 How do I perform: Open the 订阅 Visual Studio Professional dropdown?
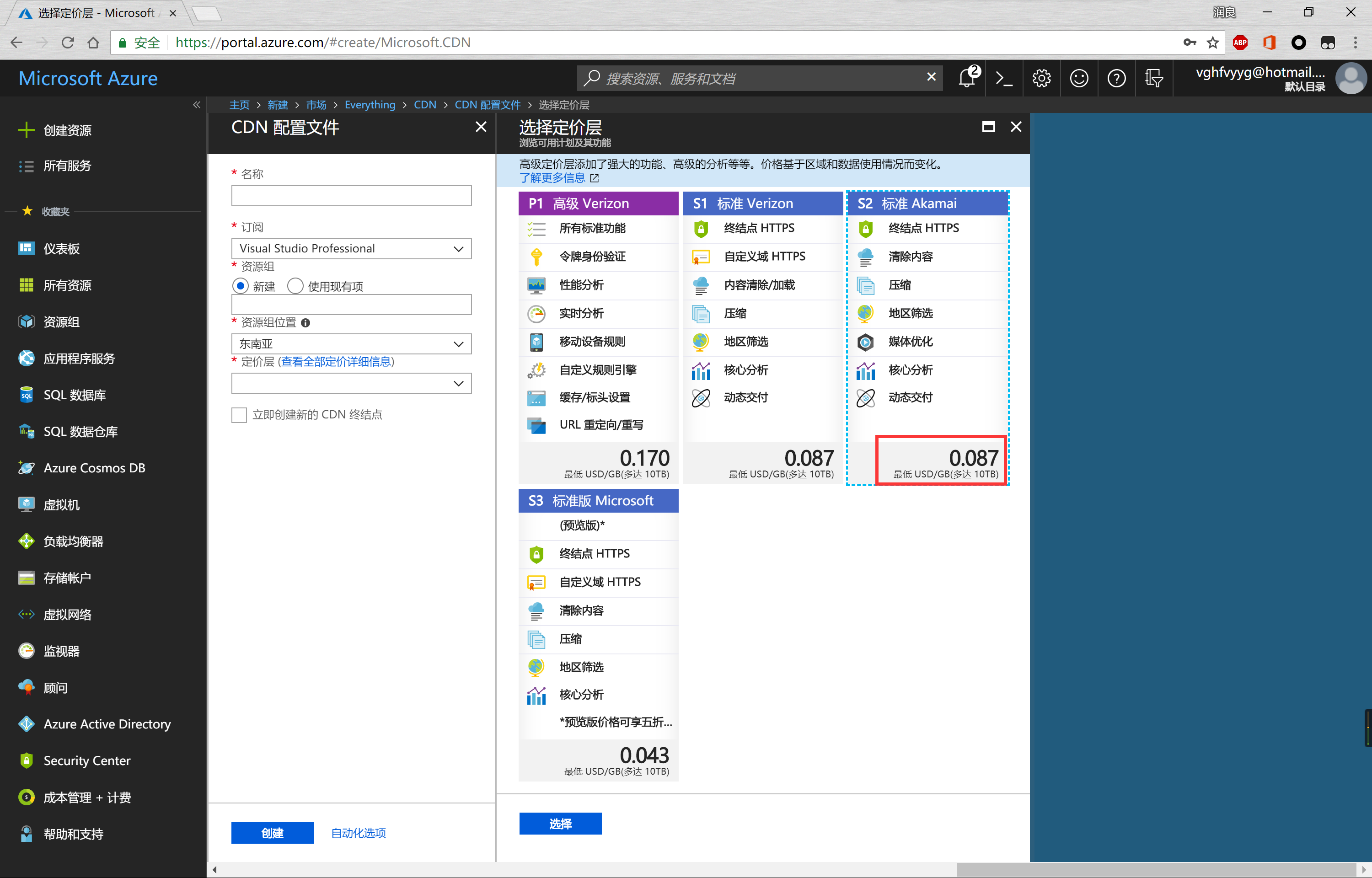(x=351, y=249)
